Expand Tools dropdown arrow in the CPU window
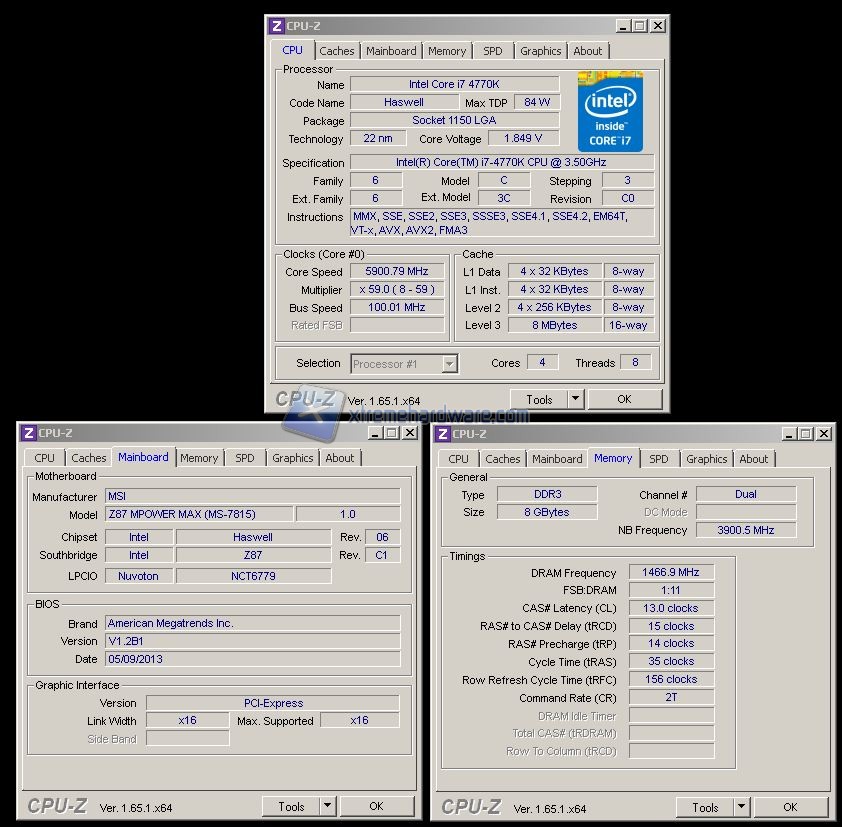 (x=575, y=399)
